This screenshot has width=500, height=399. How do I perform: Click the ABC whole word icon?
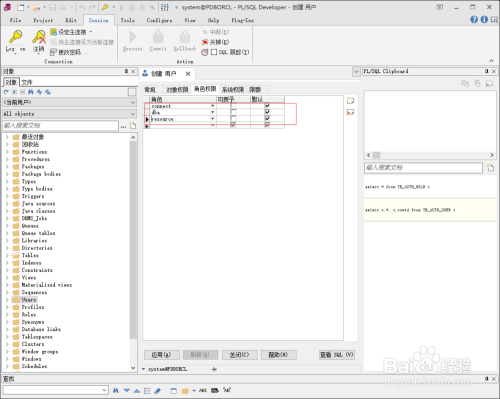coord(203,390)
